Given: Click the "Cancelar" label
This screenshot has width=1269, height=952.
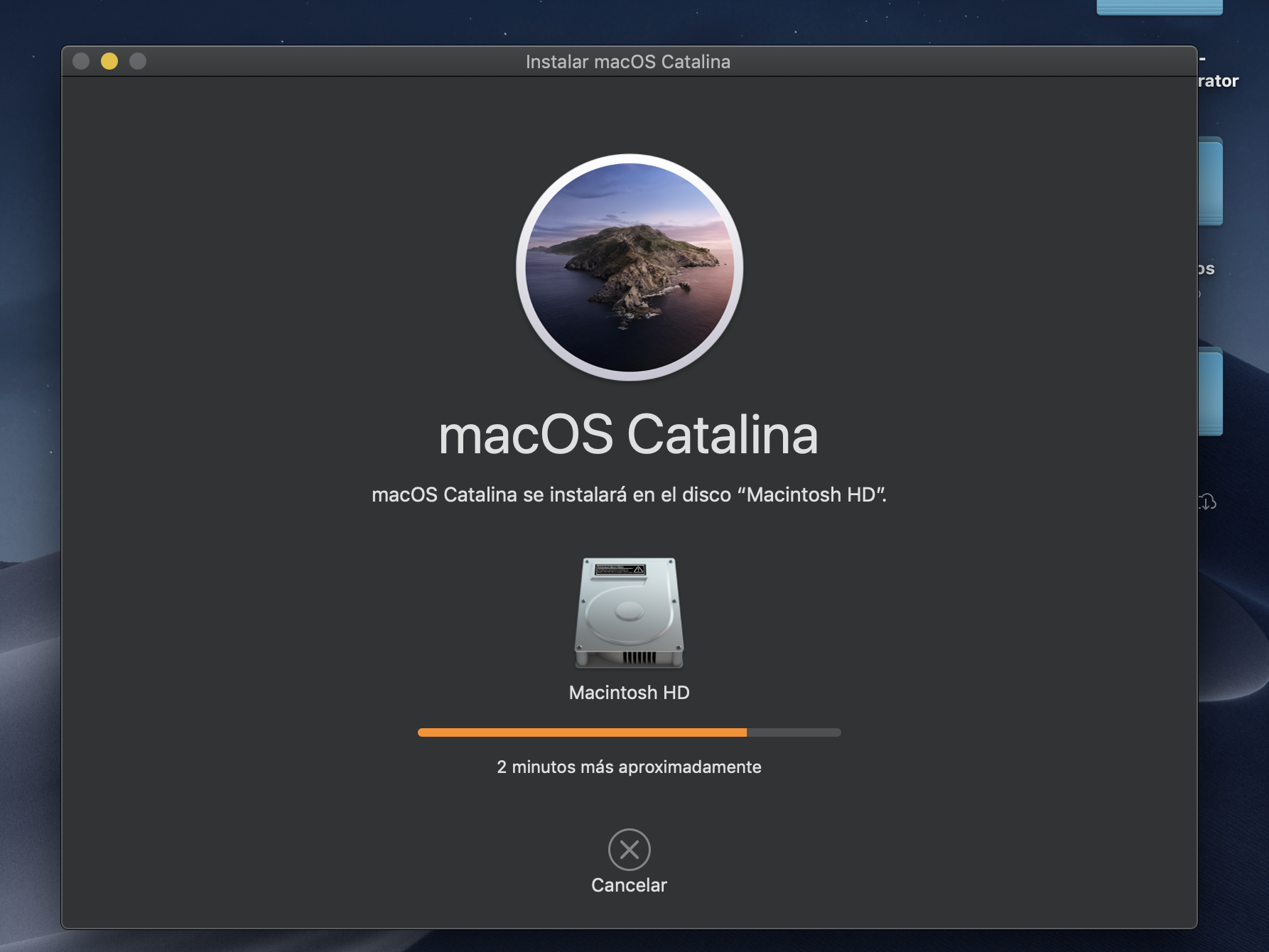Looking at the screenshot, I should pyautogui.click(x=629, y=885).
